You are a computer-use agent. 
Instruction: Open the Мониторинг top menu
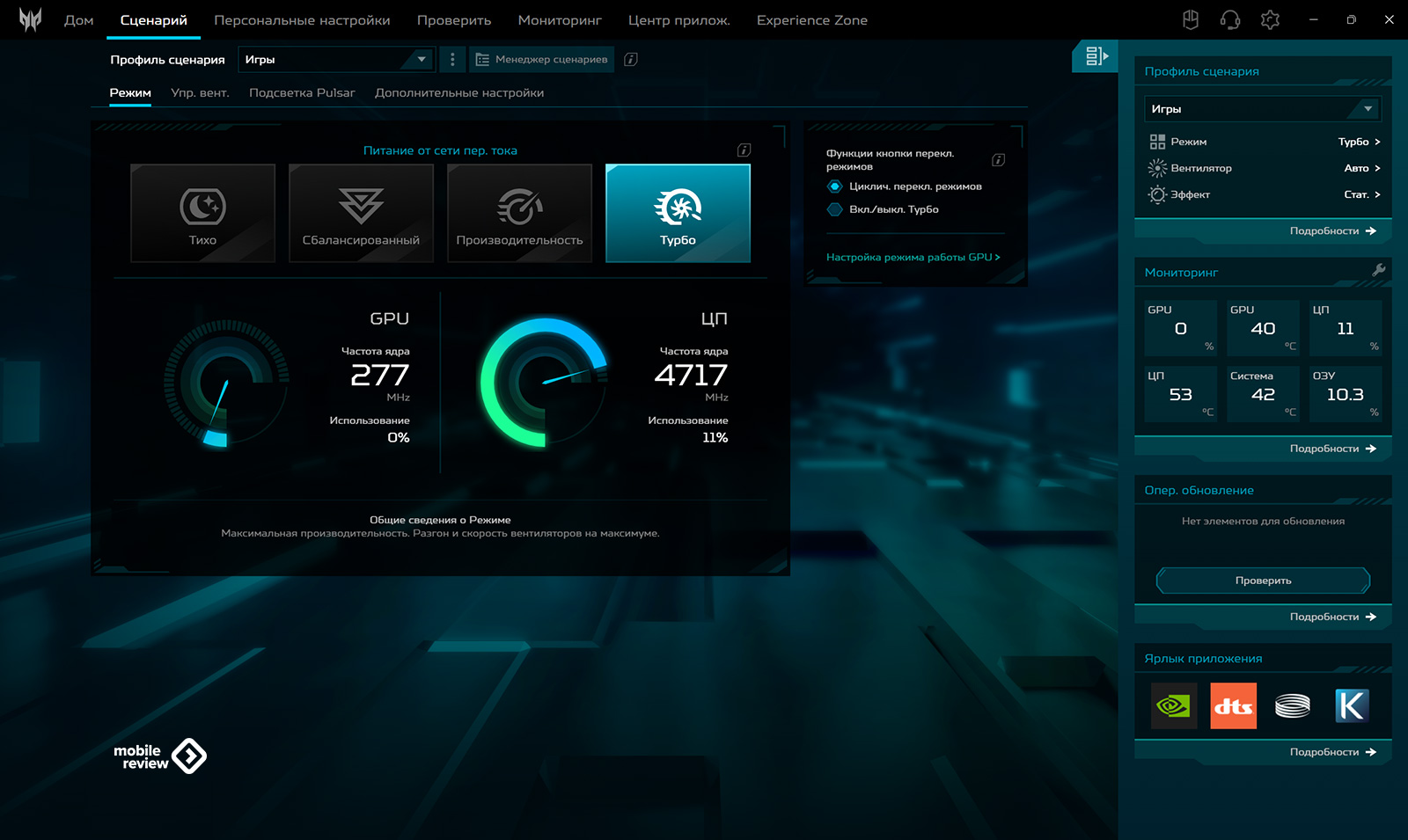coord(560,20)
